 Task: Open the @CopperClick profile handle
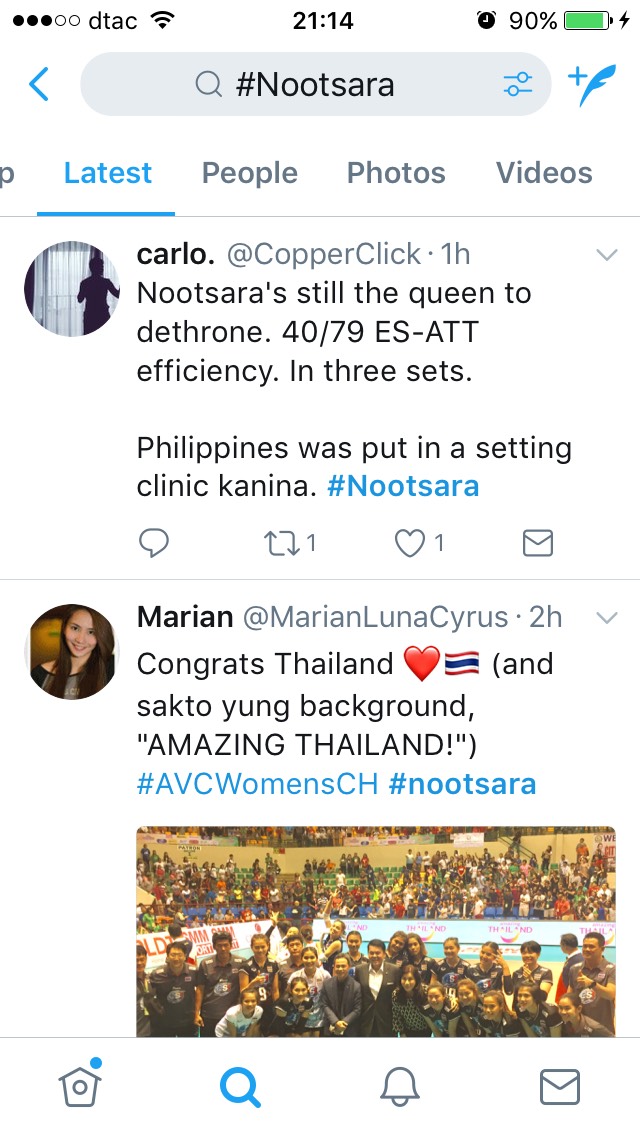(x=324, y=255)
